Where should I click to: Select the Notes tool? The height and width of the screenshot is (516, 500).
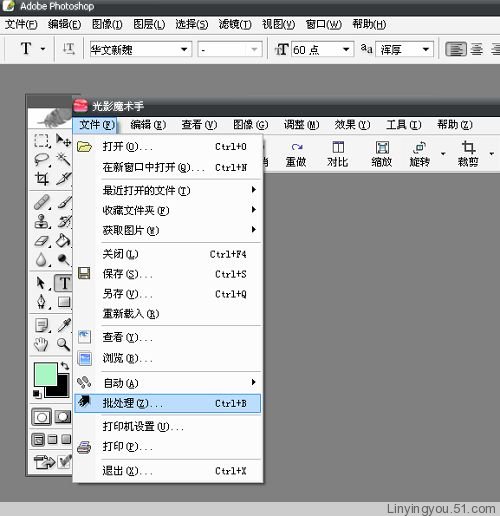(42, 326)
